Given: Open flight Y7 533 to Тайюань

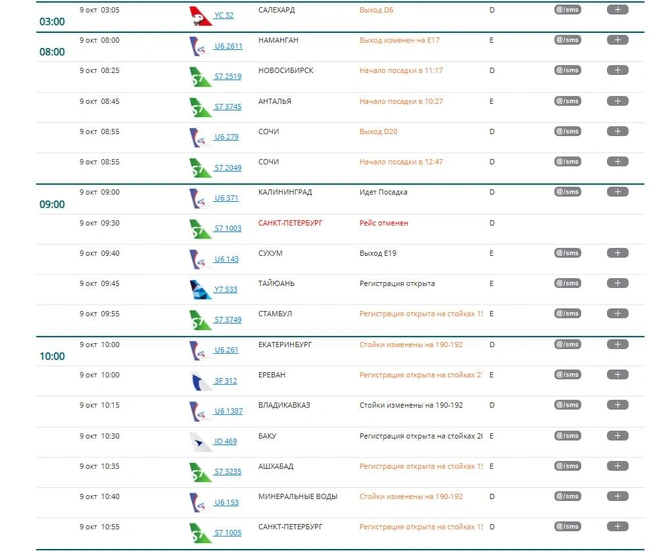Looking at the screenshot, I should [226, 289].
